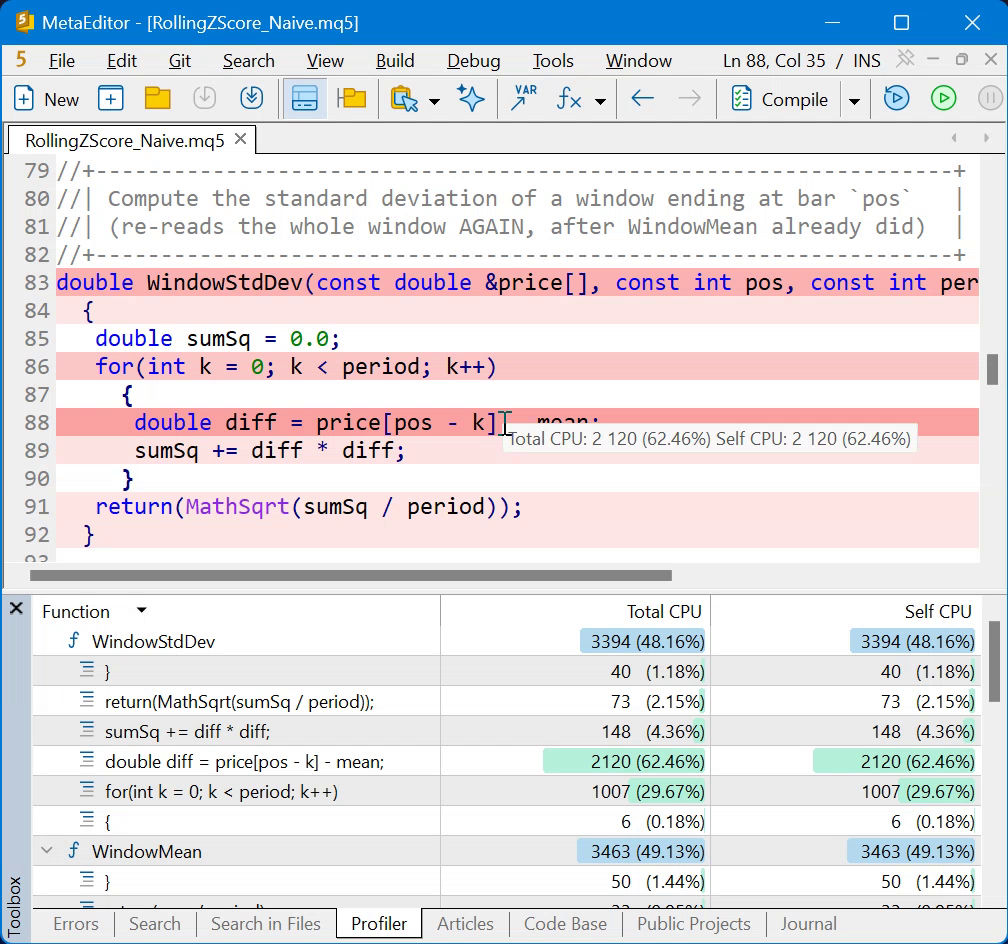Click the Save All download icon

(251, 99)
